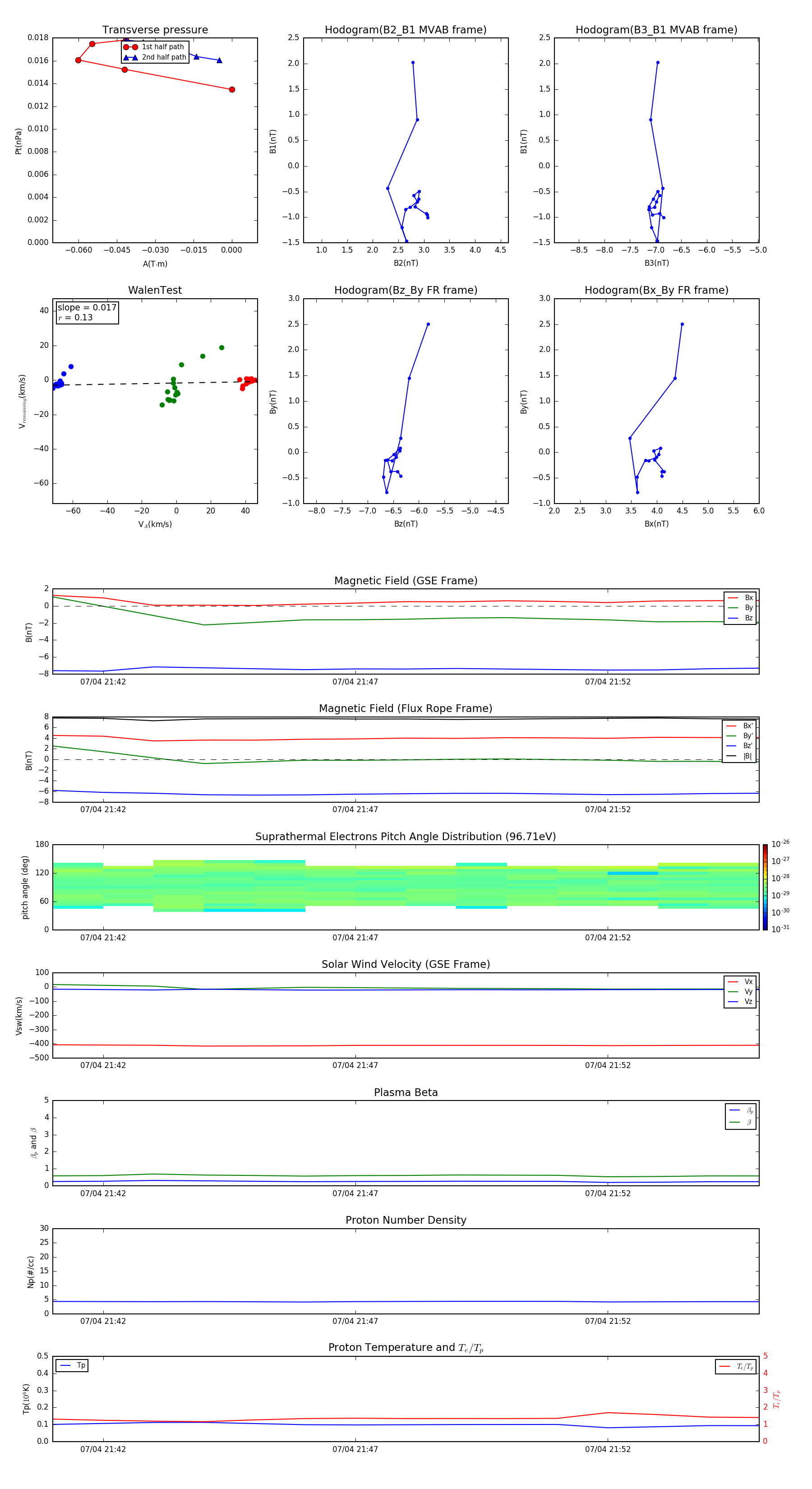The height and width of the screenshot is (1489, 812).
Task: Click '07/04 21:42' tick under temperature plot
Action: pyautogui.click(x=103, y=1449)
